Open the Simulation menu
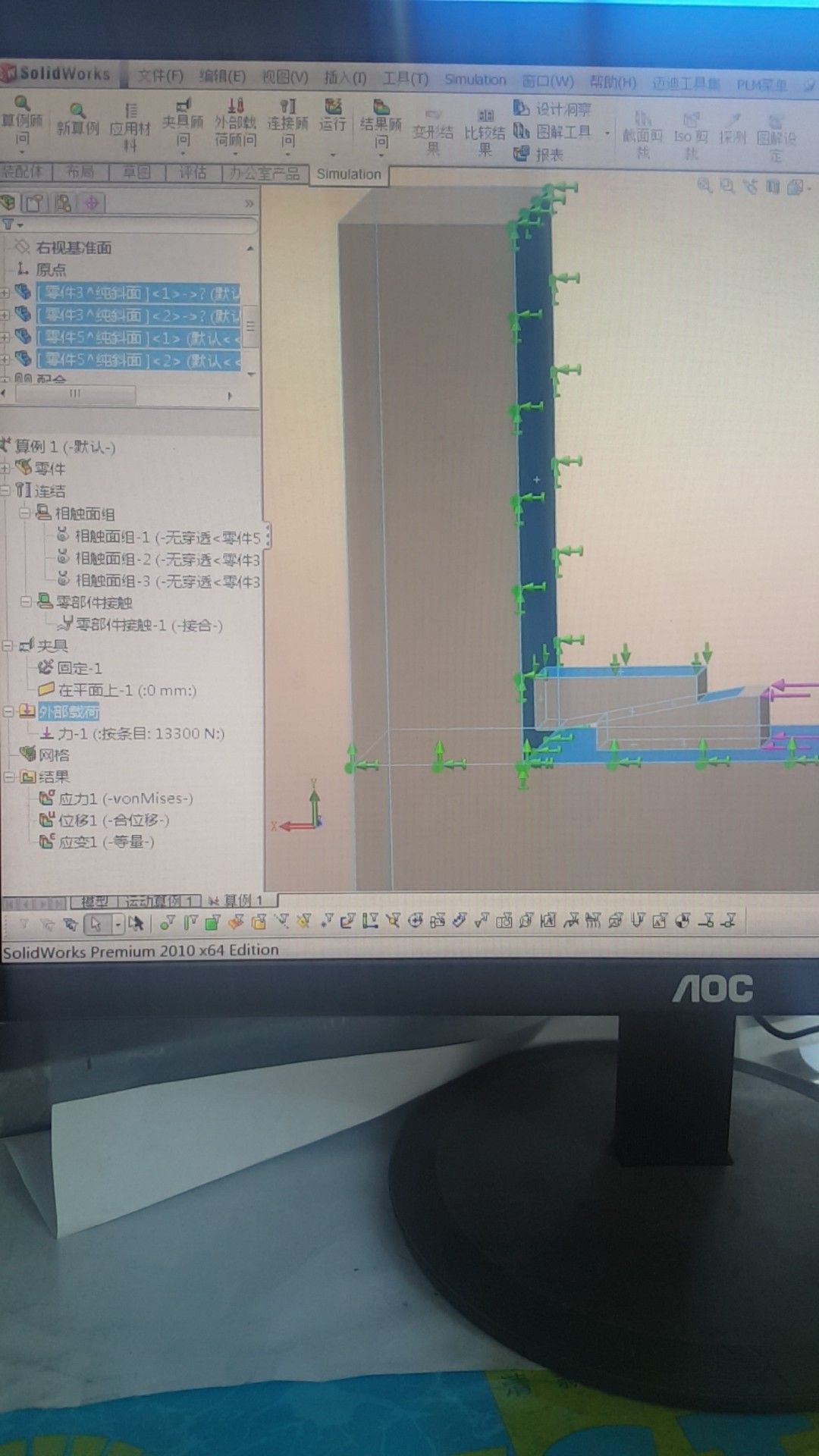This screenshot has height=1456, width=819. (475, 80)
